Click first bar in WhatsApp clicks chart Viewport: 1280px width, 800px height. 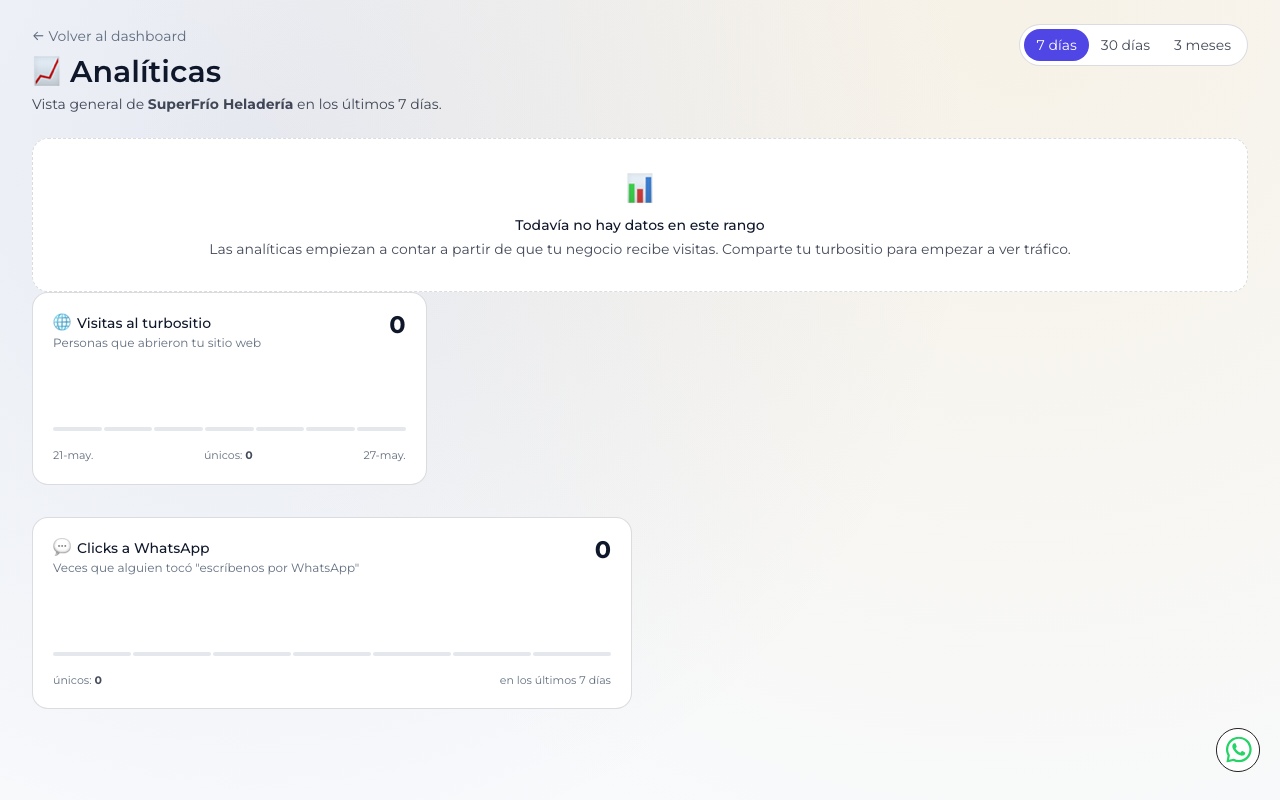92,654
